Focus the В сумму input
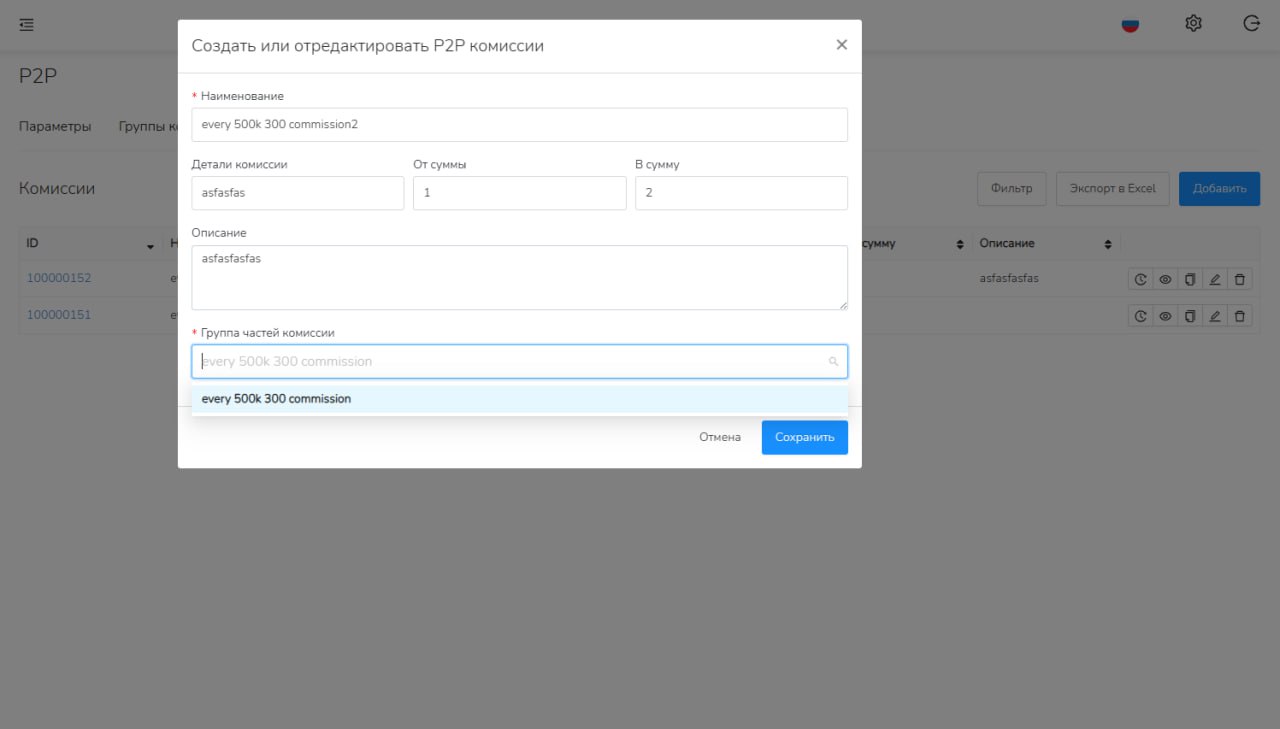This screenshot has width=1280, height=729. pyautogui.click(x=741, y=193)
